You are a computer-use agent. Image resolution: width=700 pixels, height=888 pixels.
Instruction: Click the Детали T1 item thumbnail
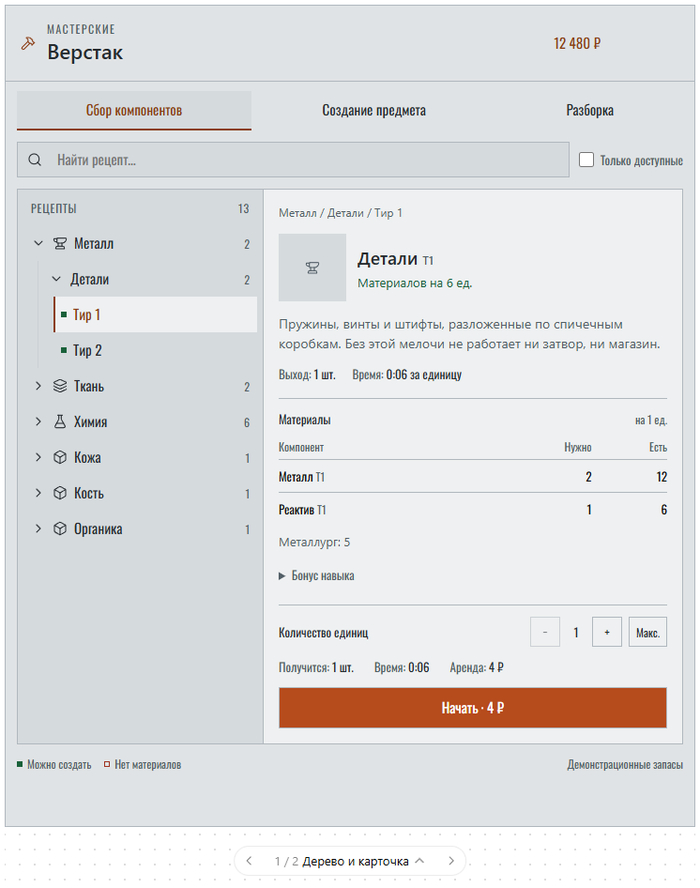pos(312,267)
